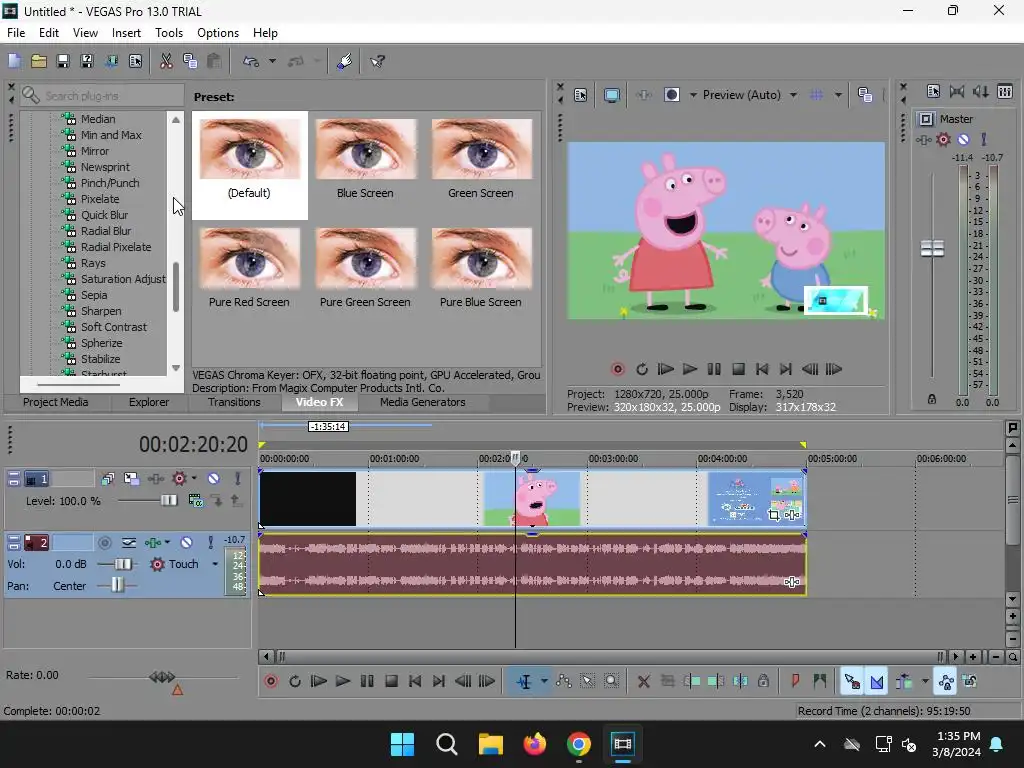Switch to the Transitions tab
This screenshot has height=768, width=1024.
point(234,402)
